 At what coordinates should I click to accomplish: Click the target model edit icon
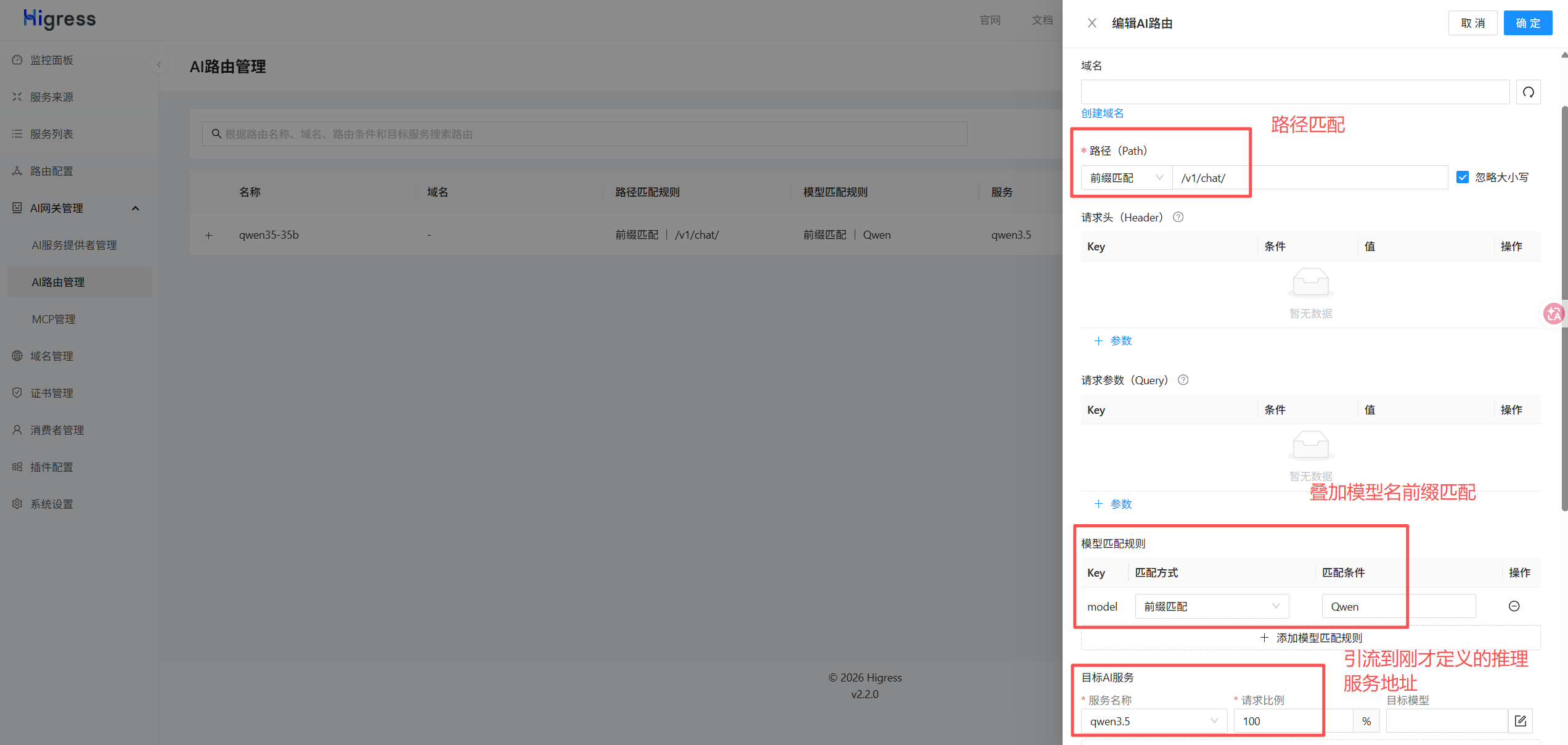(x=1520, y=721)
